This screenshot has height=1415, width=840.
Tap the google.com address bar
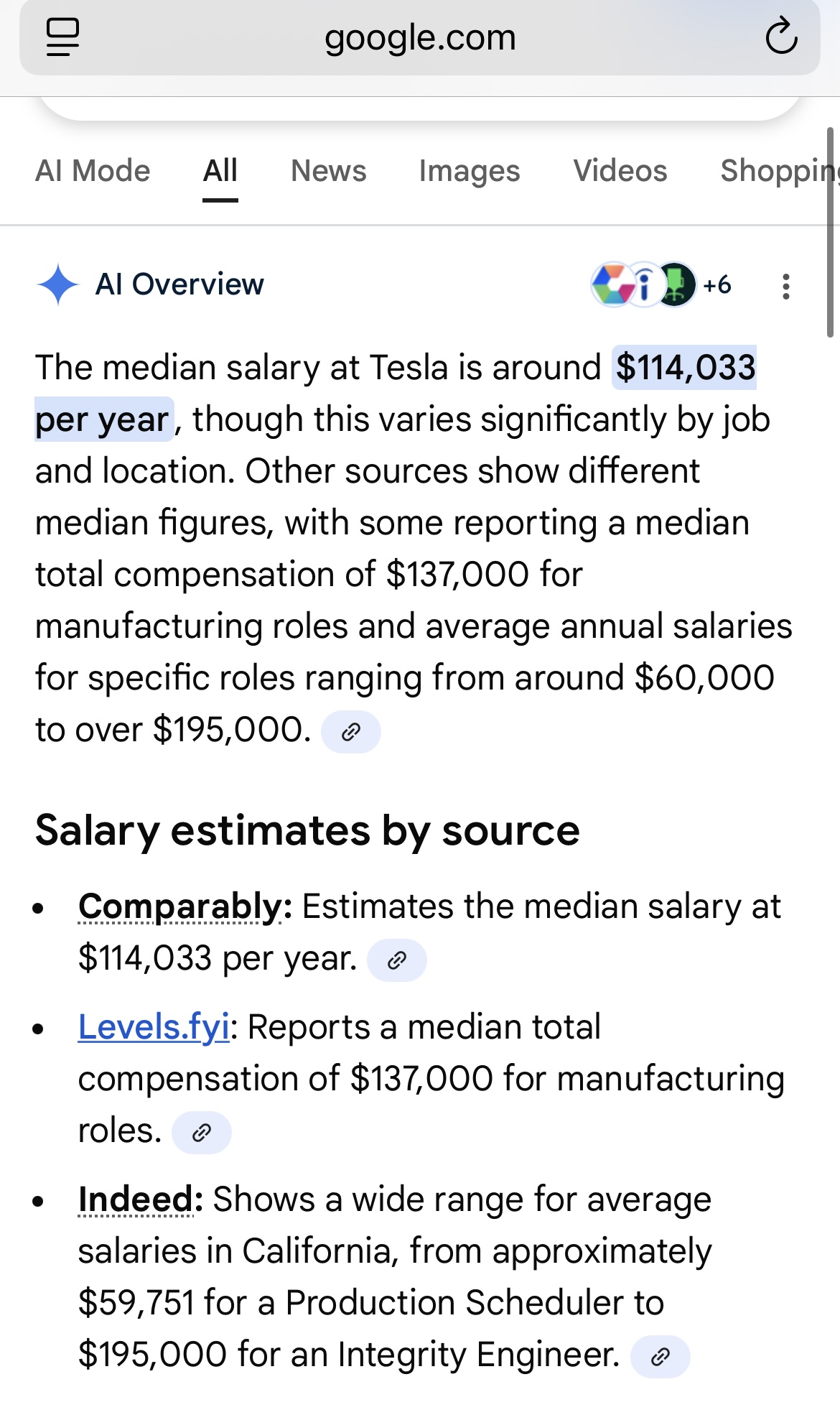coord(420,37)
